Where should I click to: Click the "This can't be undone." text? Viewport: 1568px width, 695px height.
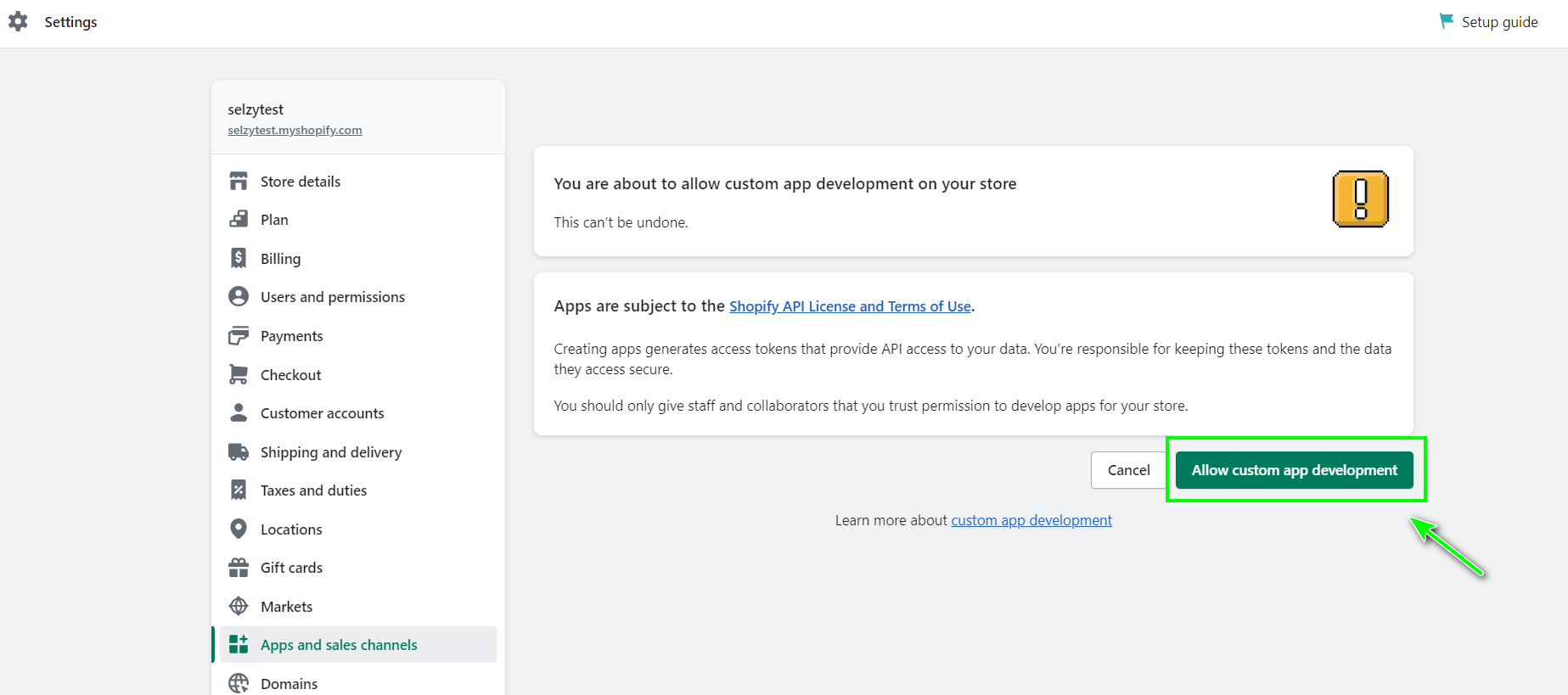click(621, 222)
